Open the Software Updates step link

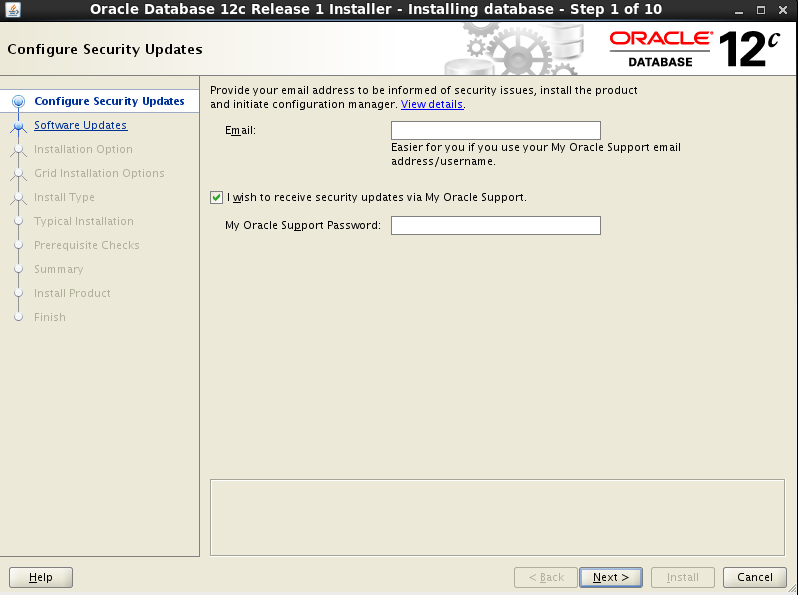pos(80,125)
